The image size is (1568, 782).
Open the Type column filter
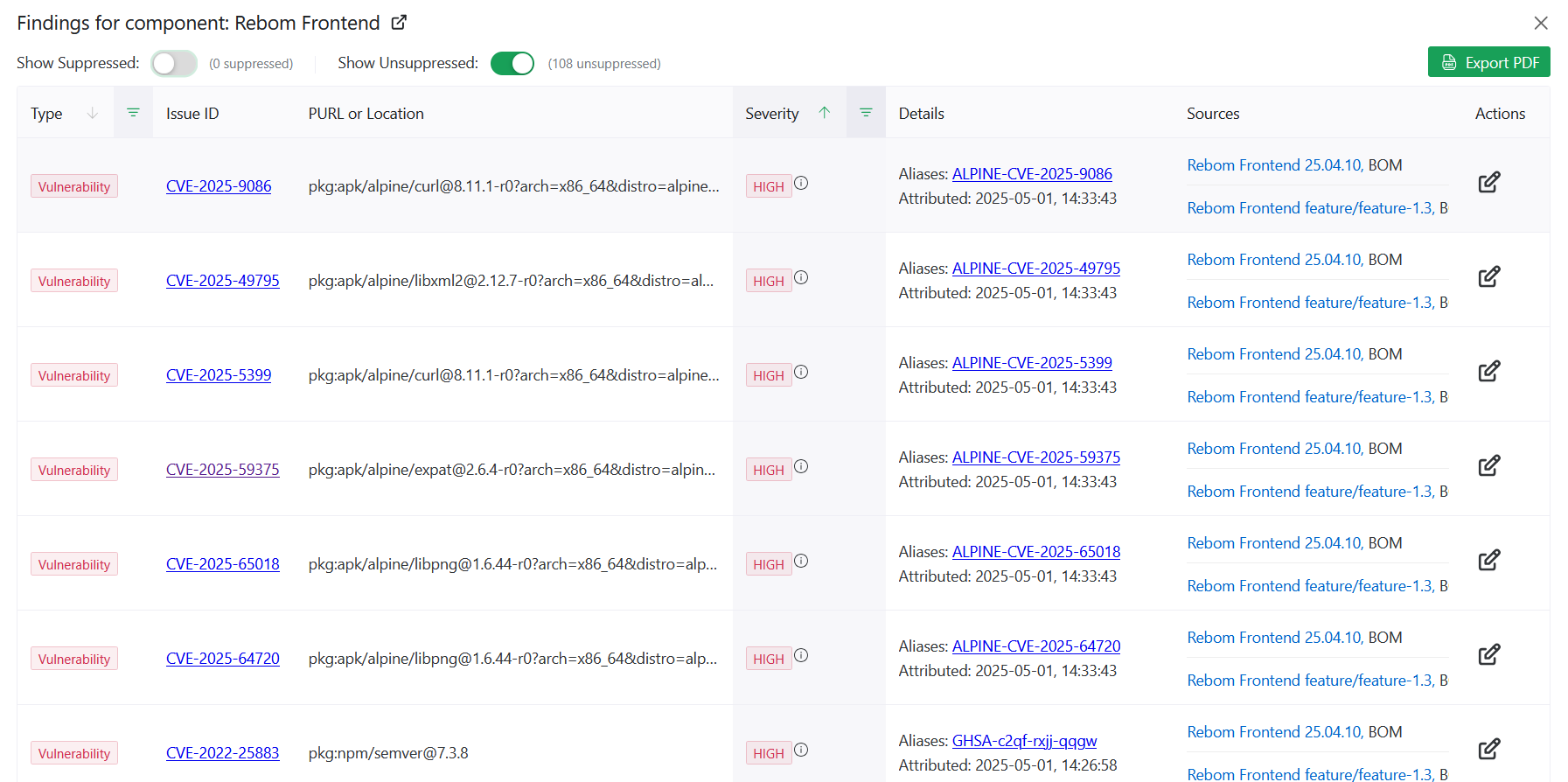pos(133,113)
